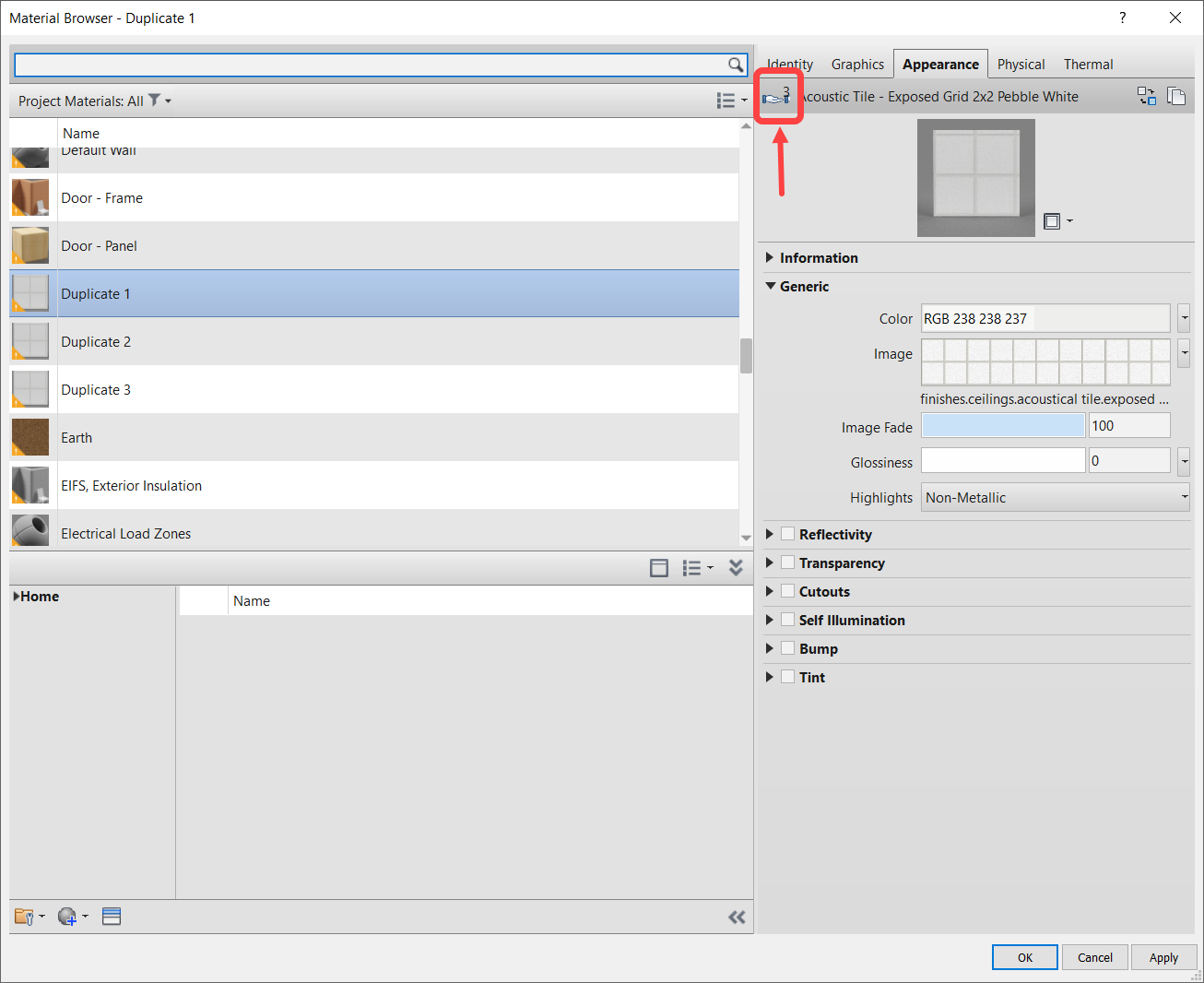Switch to the Physical tab
This screenshot has width=1204, height=983.
coord(1021,64)
